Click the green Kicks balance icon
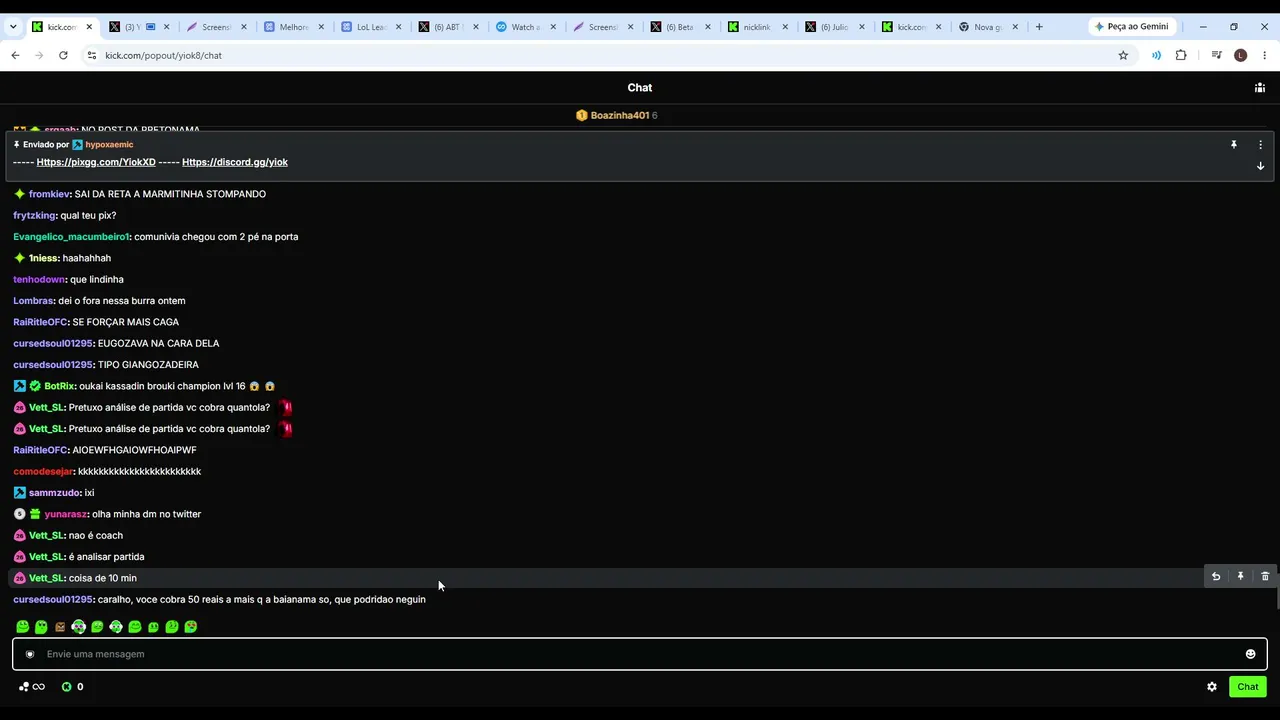 67,687
